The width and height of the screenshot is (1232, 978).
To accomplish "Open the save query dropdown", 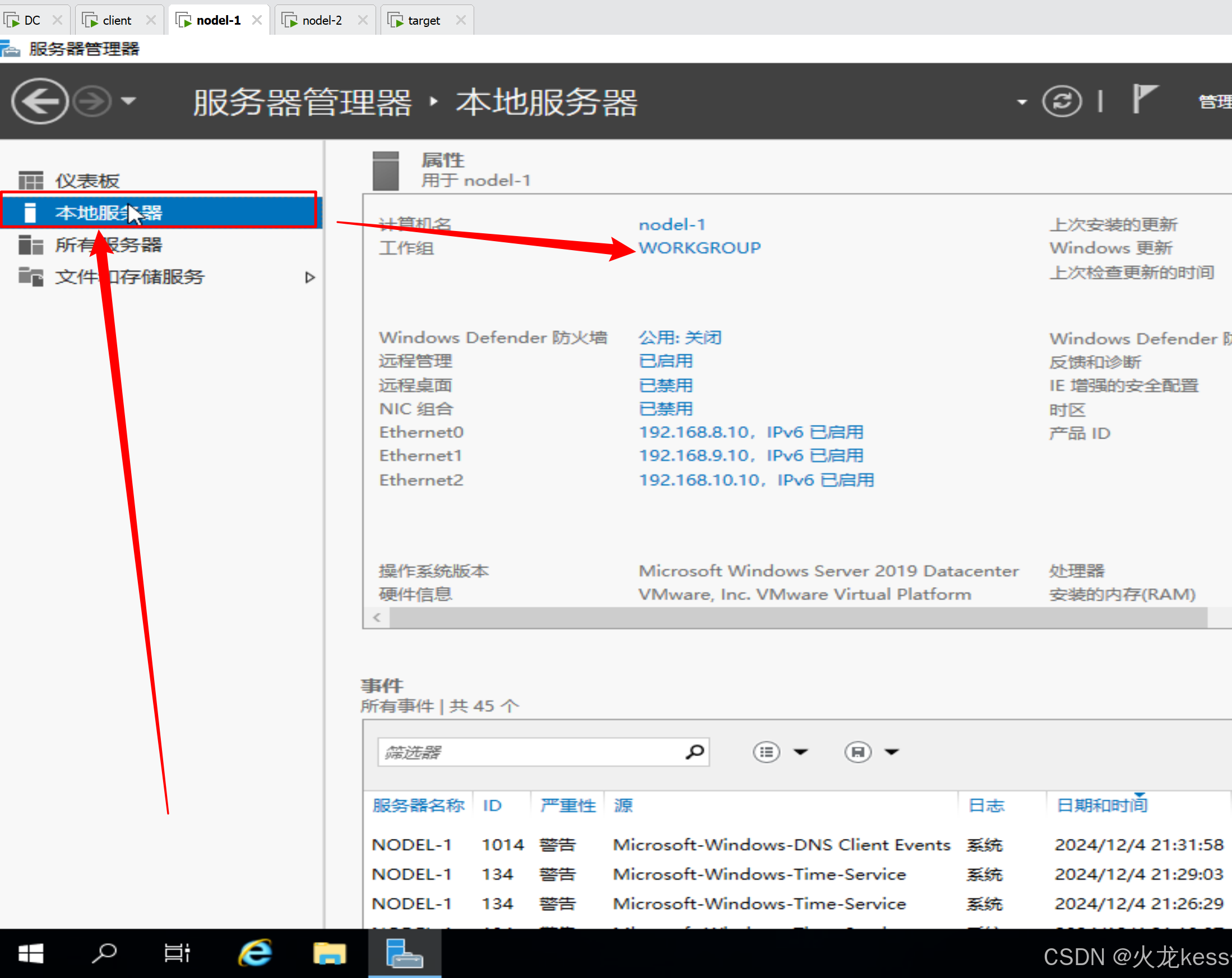I will (x=891, y=751).
